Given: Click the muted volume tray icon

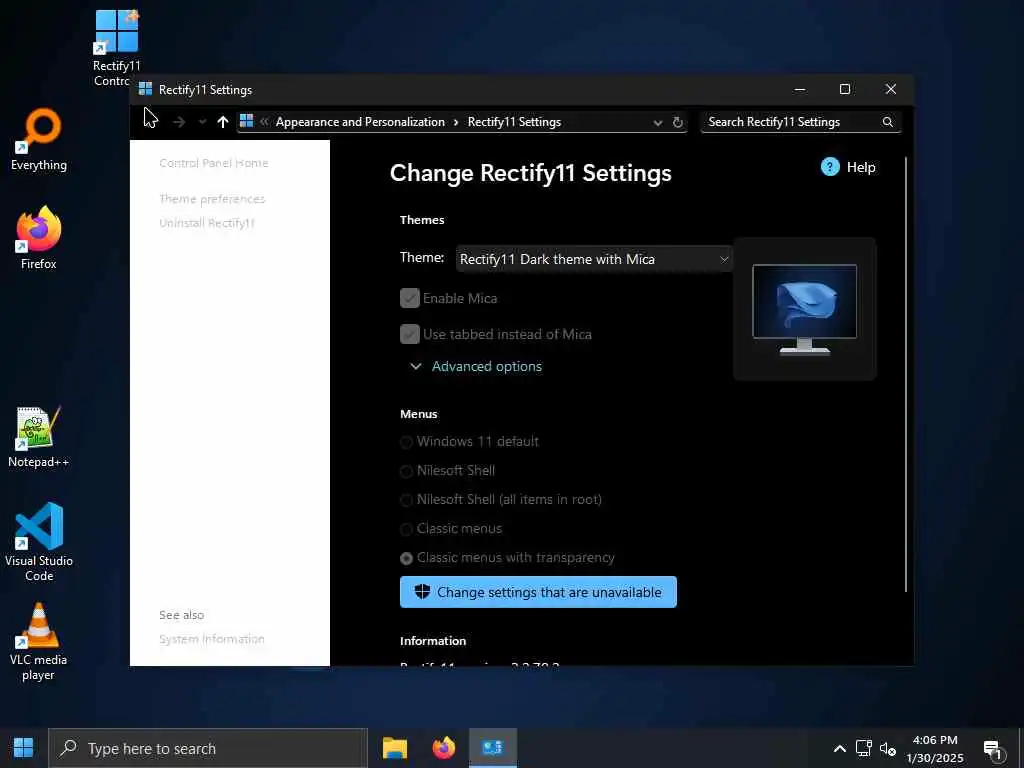Looking at the screenshot, I should click(888, 748).
